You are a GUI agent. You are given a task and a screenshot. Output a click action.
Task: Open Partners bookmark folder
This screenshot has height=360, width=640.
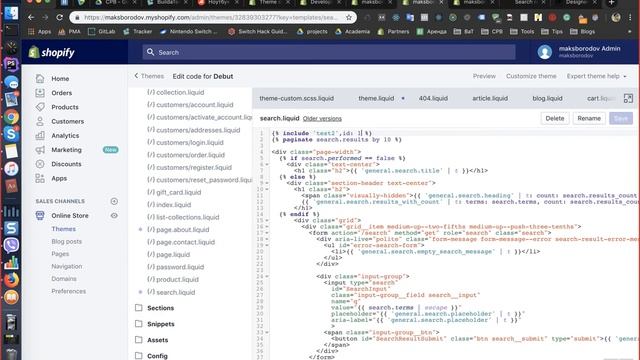(393, 31)
